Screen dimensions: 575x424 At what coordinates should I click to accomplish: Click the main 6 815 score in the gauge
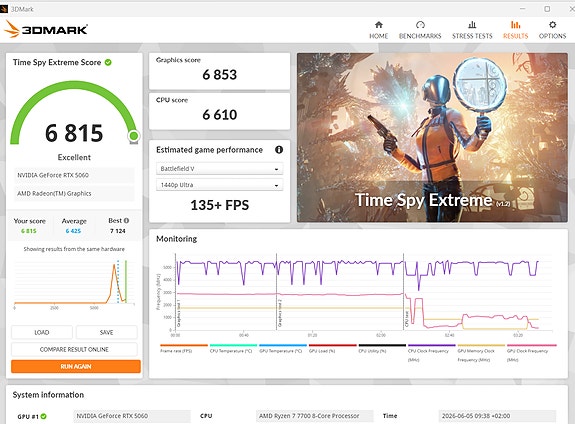[x=74, y=133]
